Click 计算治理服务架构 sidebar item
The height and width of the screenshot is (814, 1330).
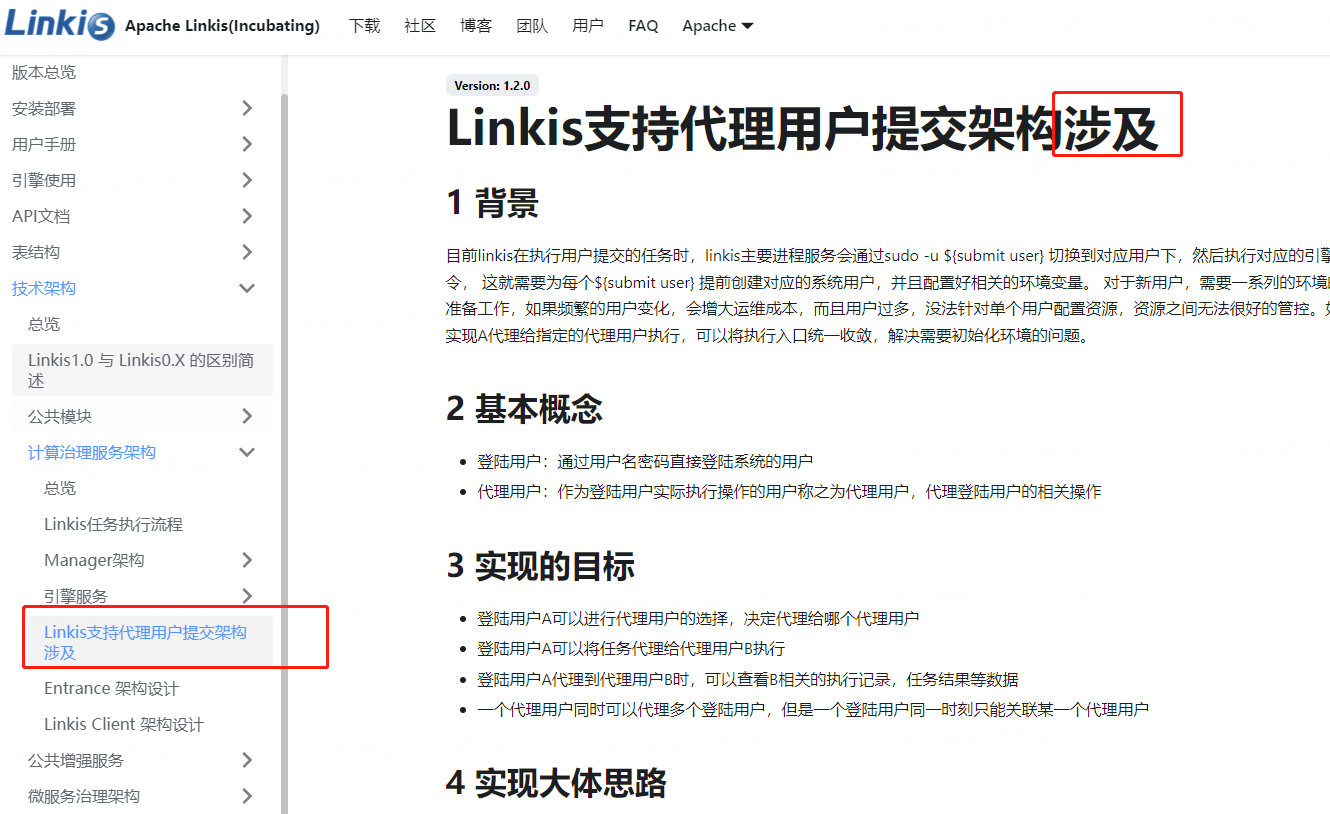point(92,452)
